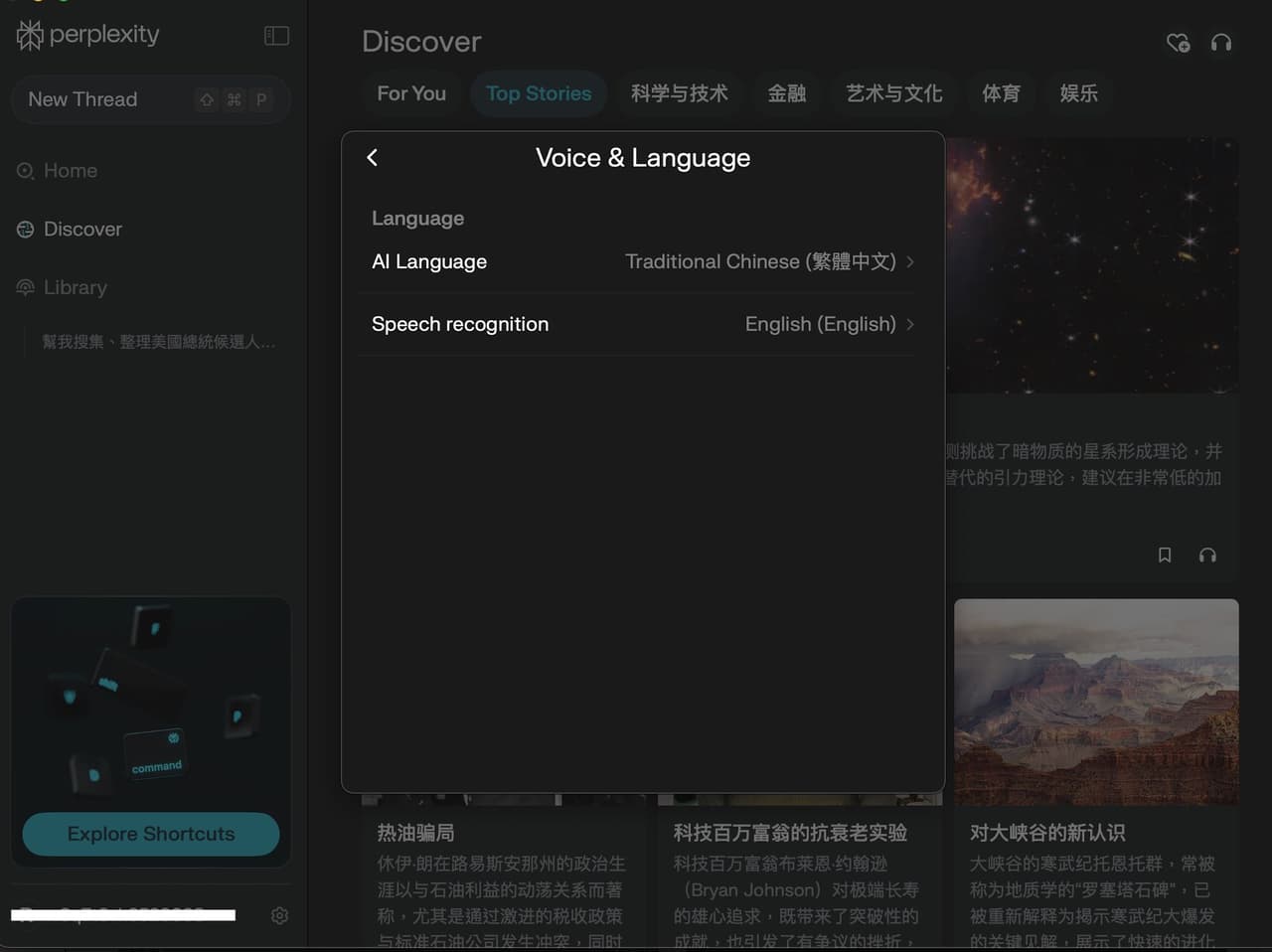
Task: Bookmark the dark matter article
Action: click(x=1164, y=555)
